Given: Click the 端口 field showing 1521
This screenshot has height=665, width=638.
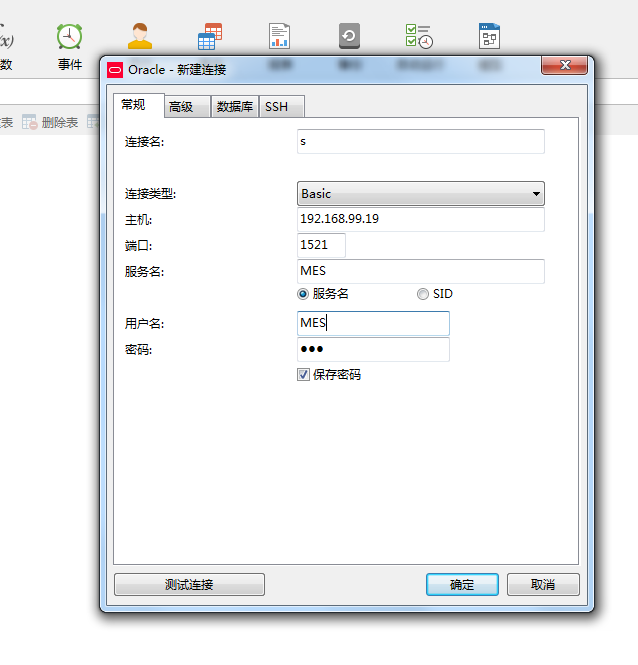Looking at the screenshot, I should click(322, 245).
